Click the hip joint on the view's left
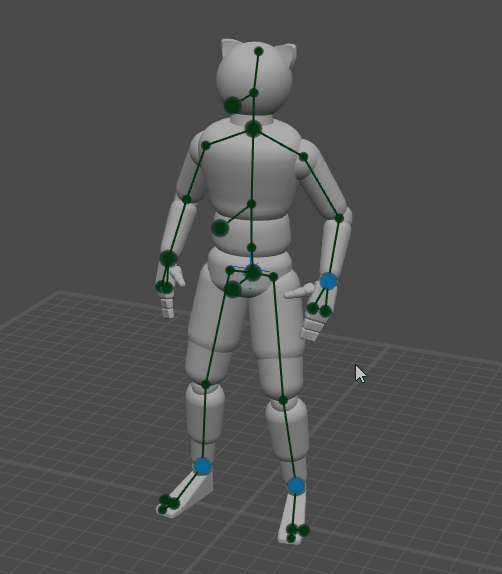502x574 pixels. point(230,271)
